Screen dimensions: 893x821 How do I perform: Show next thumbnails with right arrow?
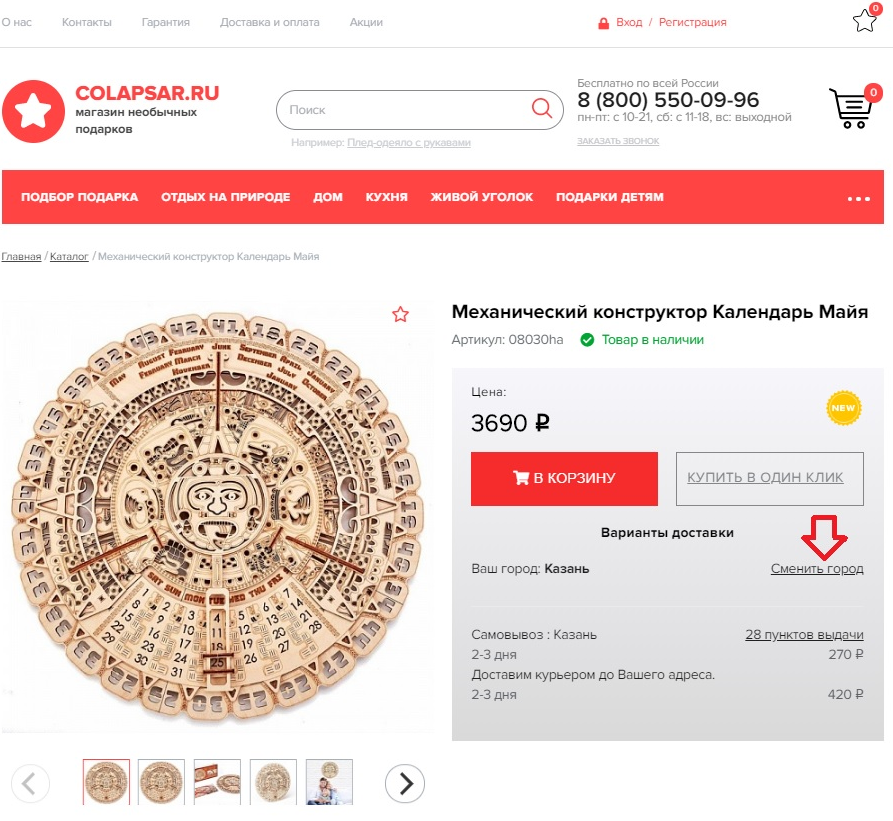405,783
